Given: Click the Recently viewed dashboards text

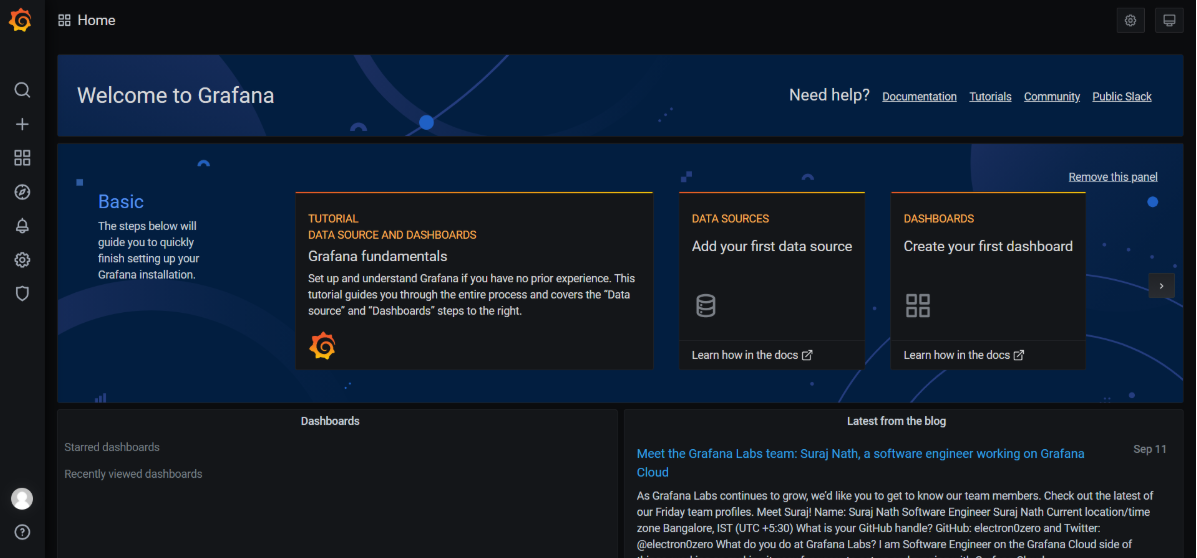Looking at the screenshot, I should click(134, 474).
